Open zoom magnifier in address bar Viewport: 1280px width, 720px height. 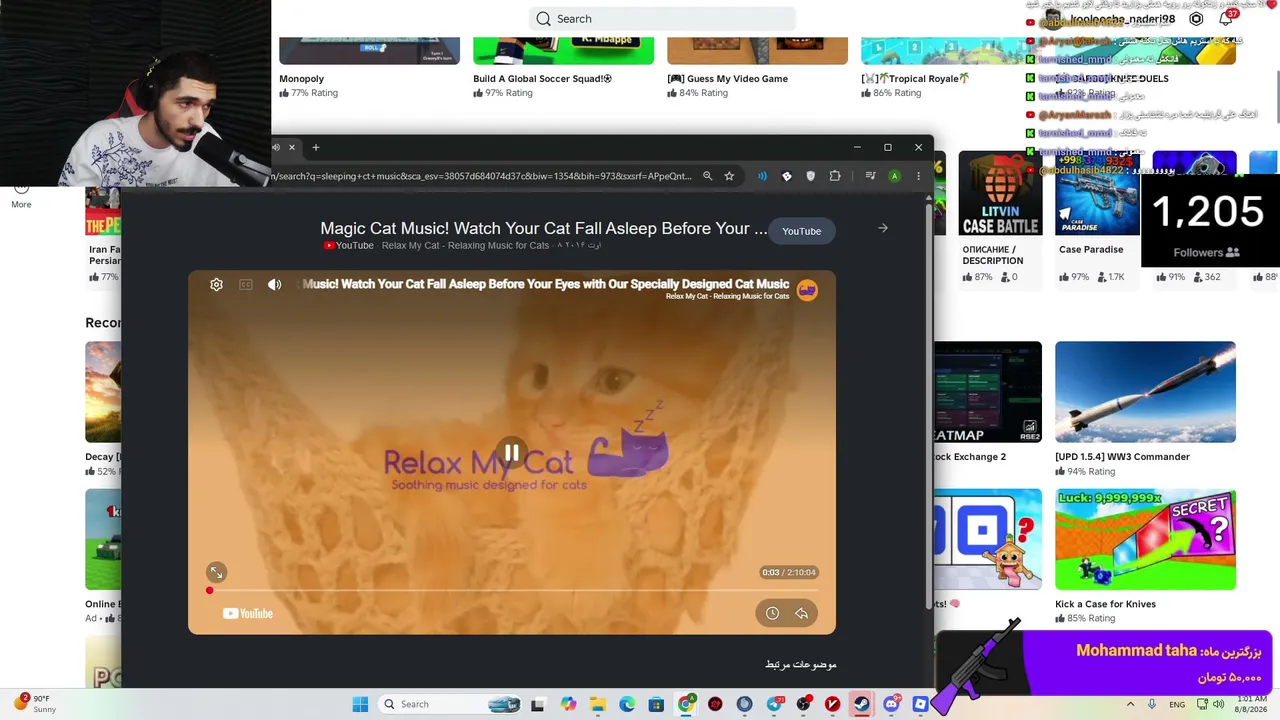[707, 176]
